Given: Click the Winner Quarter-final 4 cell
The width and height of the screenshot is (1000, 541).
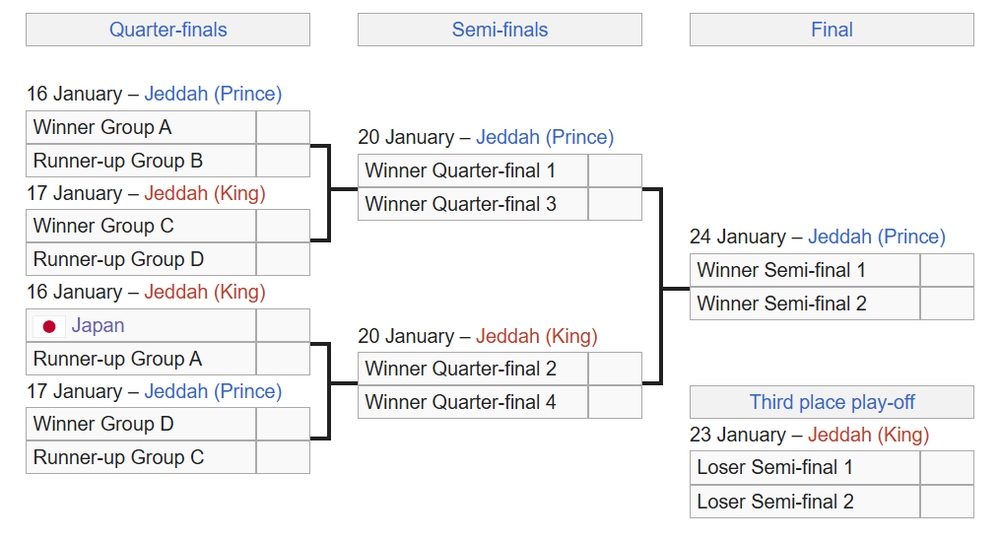Looking at the screenshot, I should coord(473,402).
